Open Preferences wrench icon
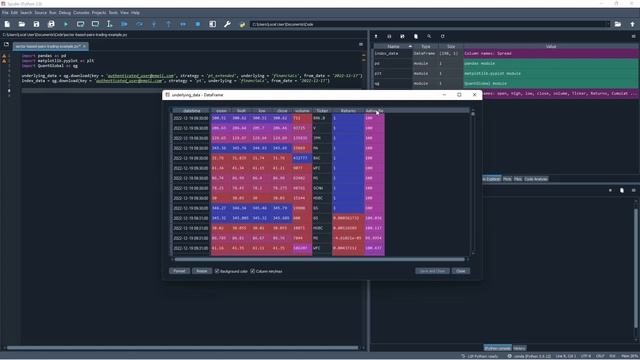The image size is (640, 360). click(x=227, y=24)
